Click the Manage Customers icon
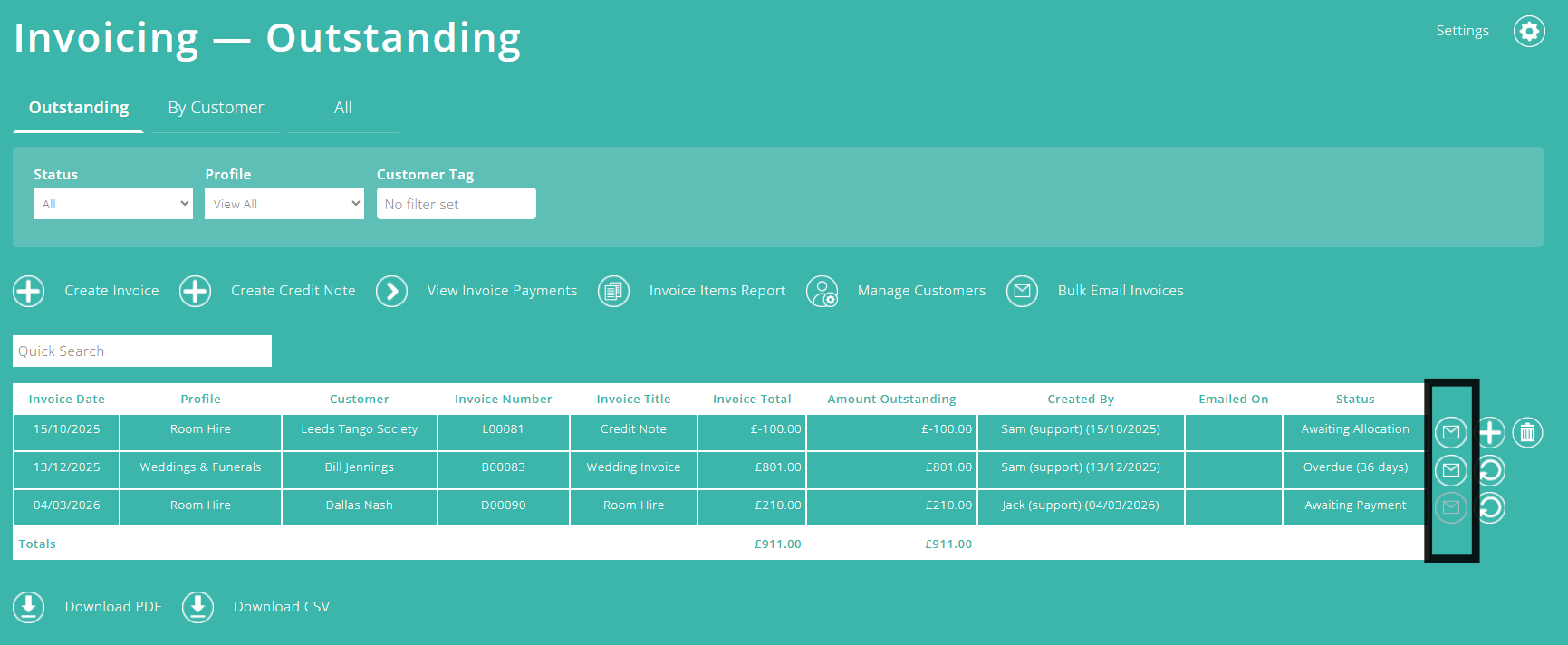Viewport: 1568px width, 645px height. [x=822, y=291]
